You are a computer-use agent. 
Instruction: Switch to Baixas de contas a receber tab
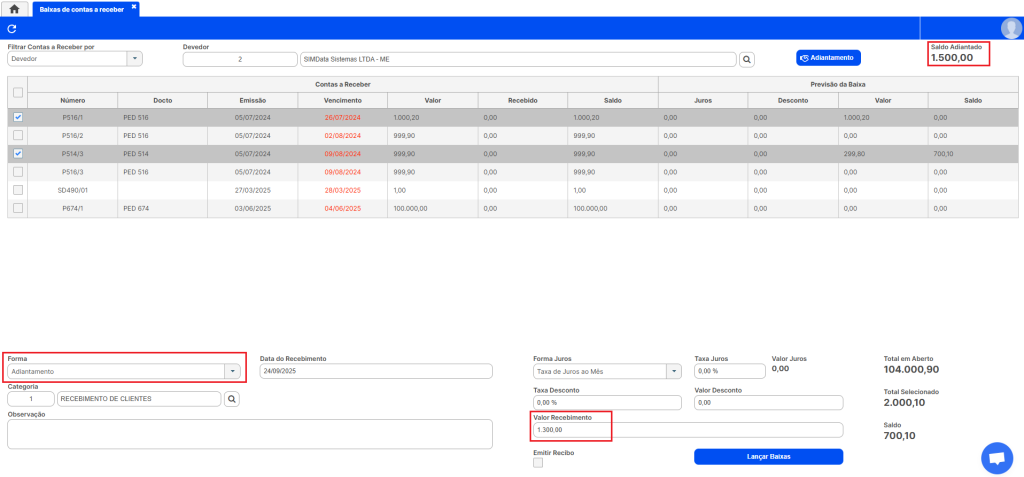84,8
